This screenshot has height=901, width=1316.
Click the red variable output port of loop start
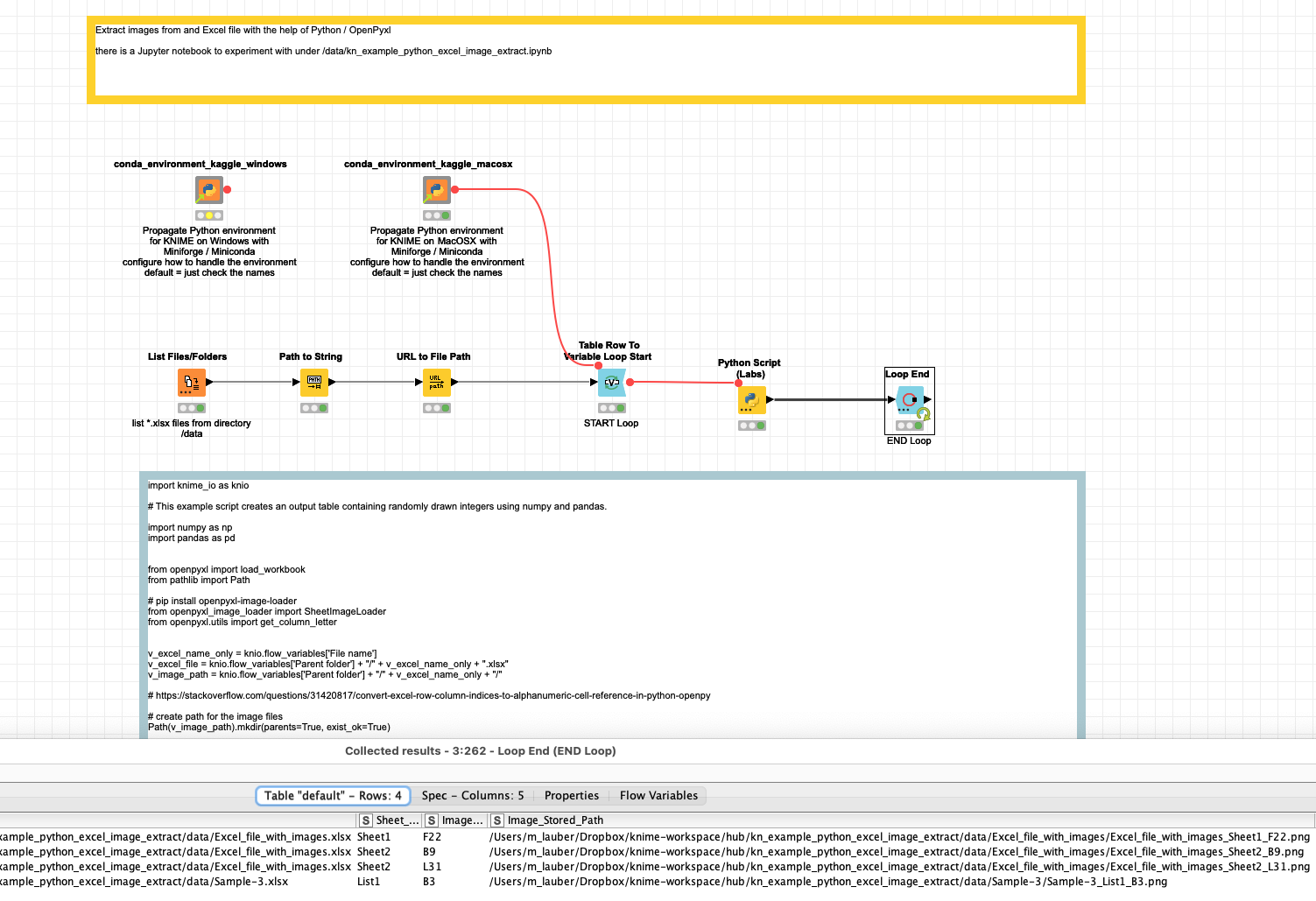630,382
